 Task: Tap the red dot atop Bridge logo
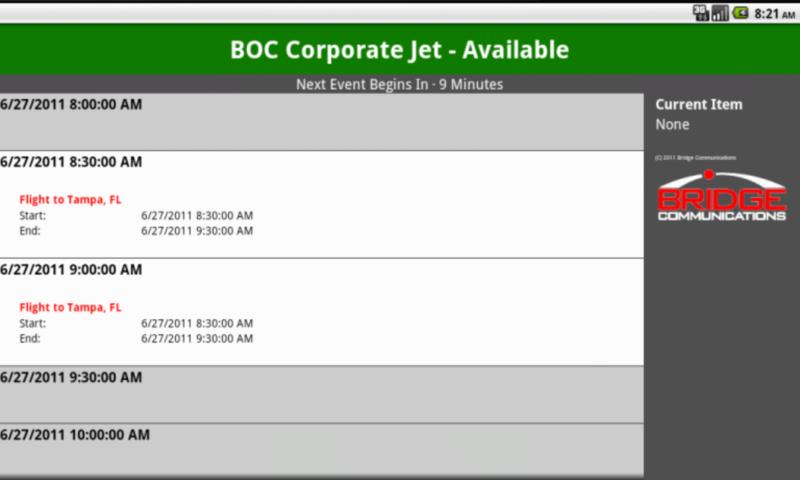(709, 175)
